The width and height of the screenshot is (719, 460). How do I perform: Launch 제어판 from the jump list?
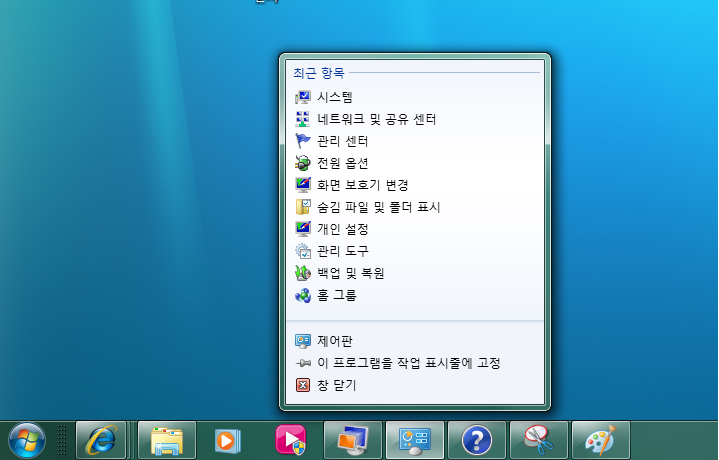pos(415,341)
